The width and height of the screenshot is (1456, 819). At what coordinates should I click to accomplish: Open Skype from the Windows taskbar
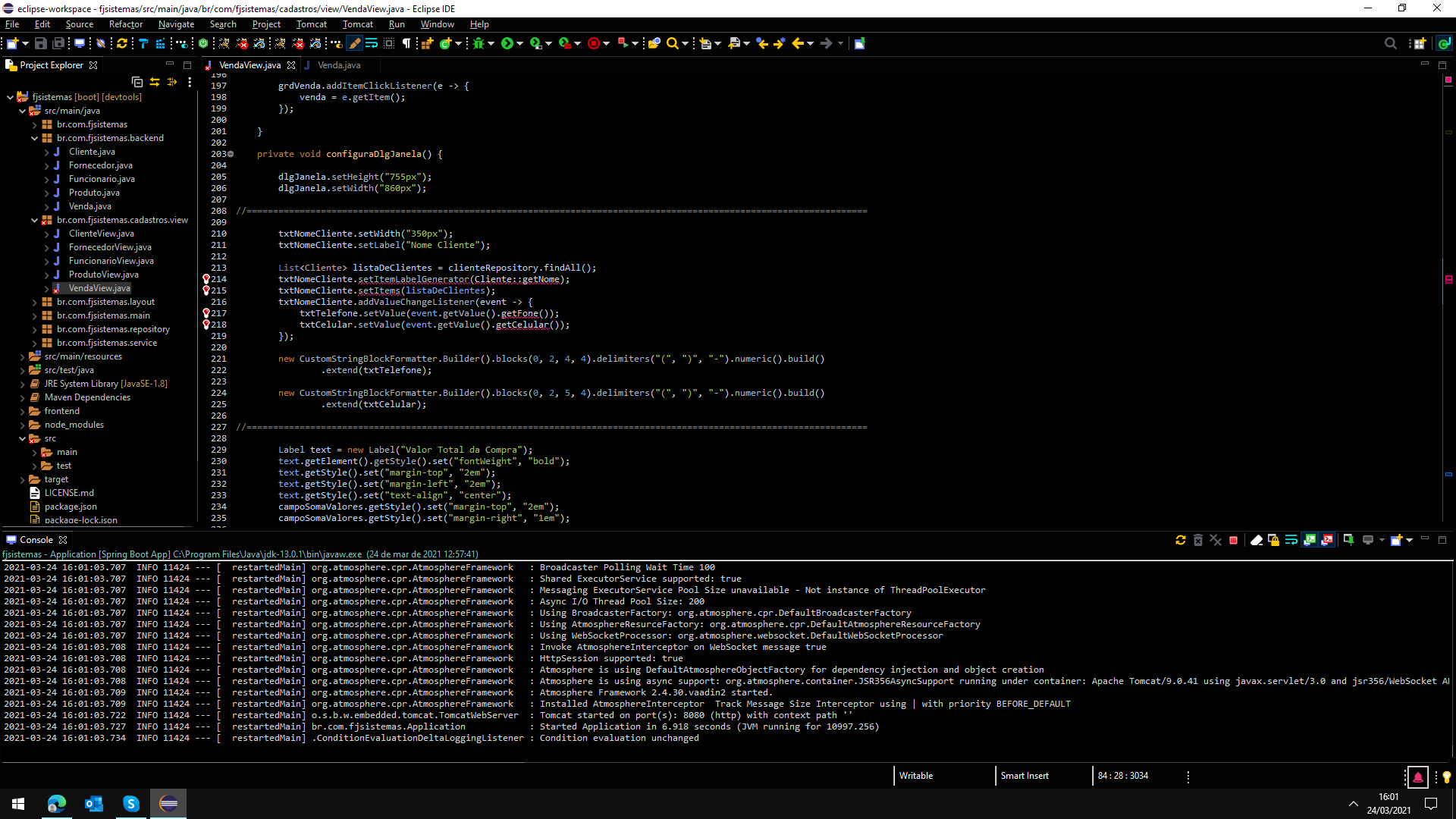(x=131, y=804)
